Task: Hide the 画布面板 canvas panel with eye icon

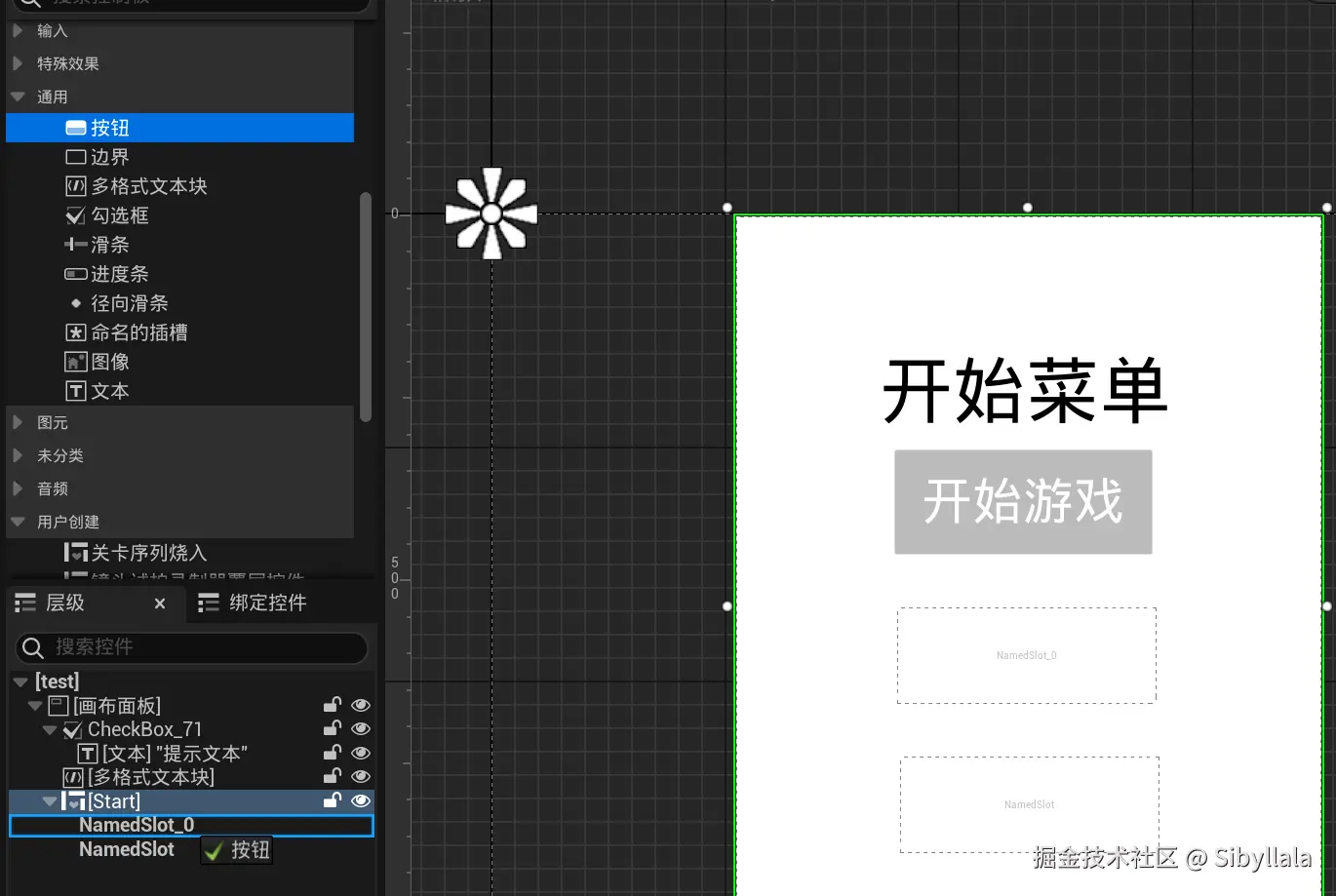Action: pyautogui.click(x=361, y=705)
